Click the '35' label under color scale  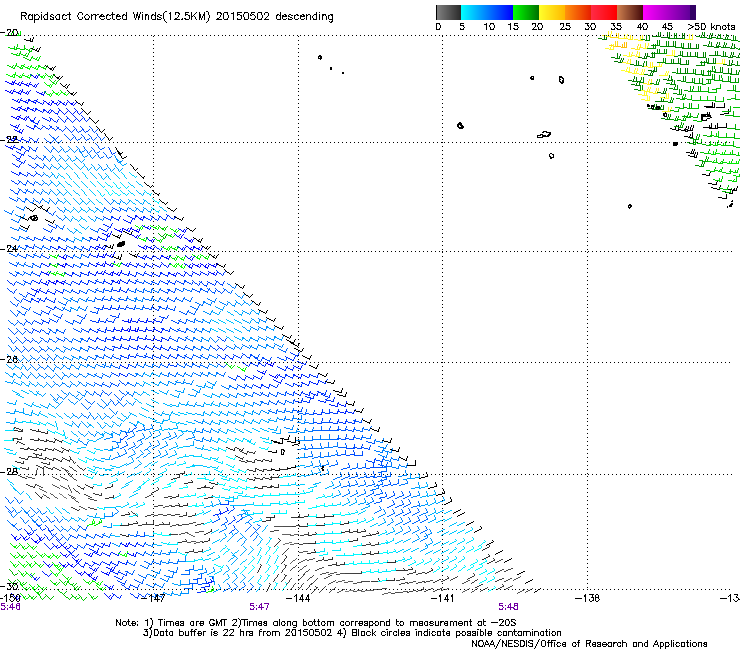pyautogui.click(x=616, y=27)
